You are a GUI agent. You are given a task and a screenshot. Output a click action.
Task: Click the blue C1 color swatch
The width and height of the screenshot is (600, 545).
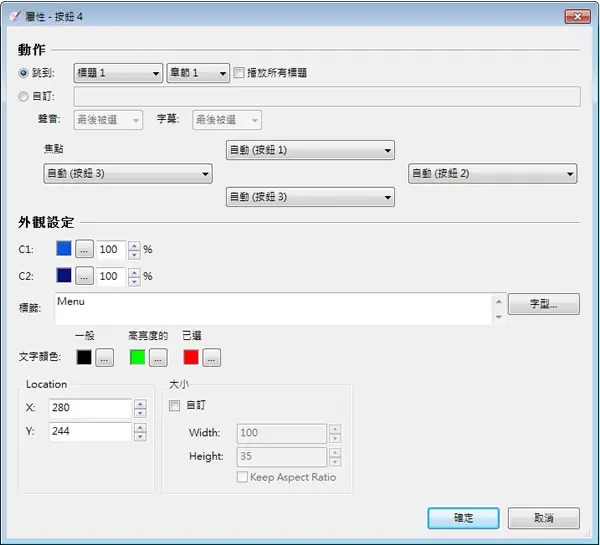tap(64, 248)
